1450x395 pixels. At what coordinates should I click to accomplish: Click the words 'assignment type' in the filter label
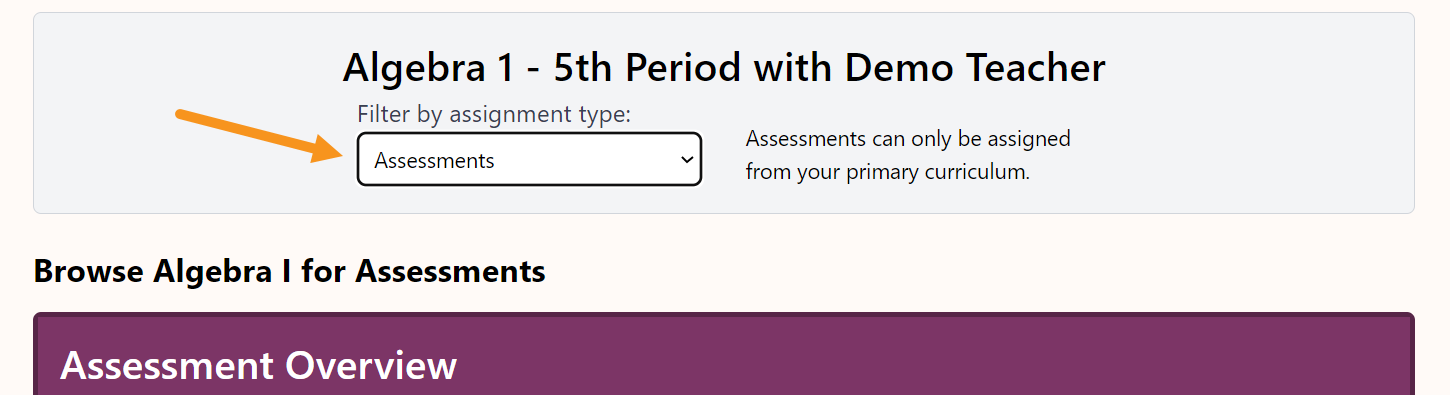540,114
